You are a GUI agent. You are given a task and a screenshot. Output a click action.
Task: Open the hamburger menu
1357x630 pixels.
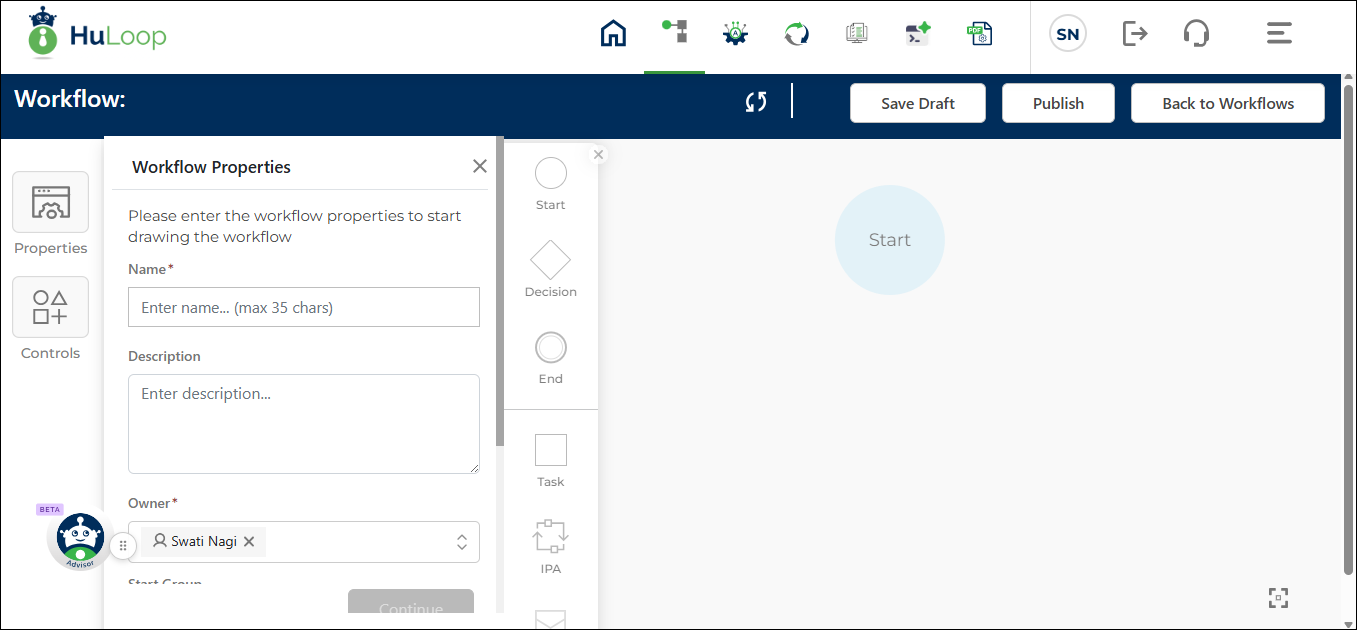pyautogui.click(x=1279, y=34)
